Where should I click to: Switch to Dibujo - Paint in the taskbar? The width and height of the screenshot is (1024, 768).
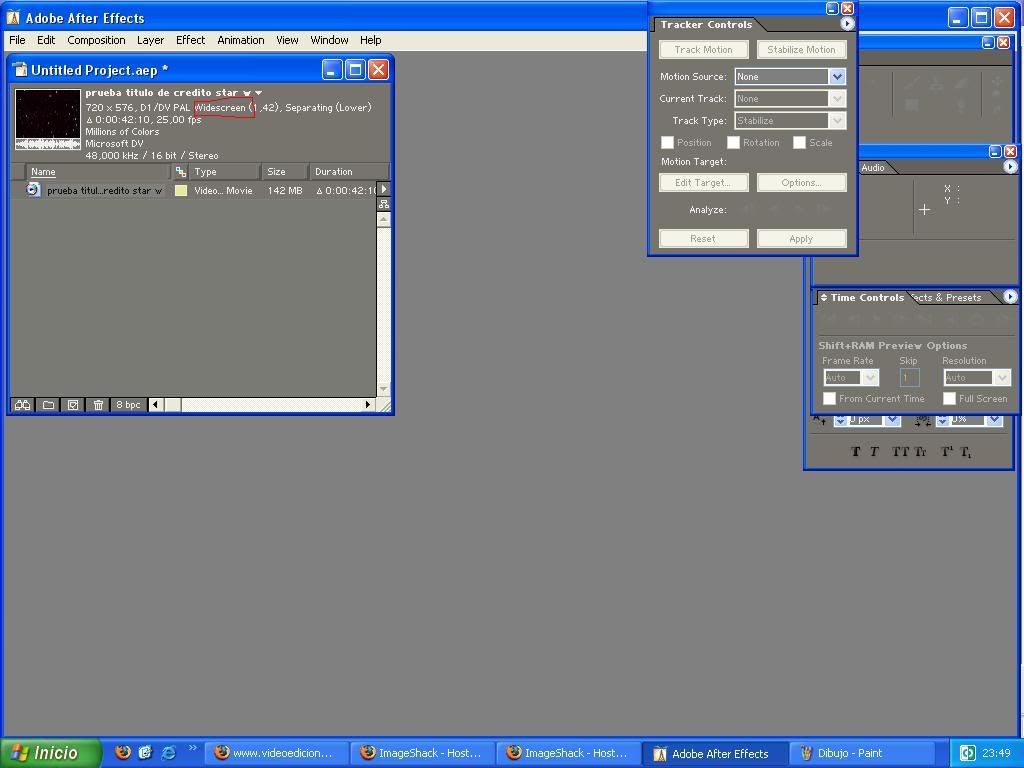point(863,753)
